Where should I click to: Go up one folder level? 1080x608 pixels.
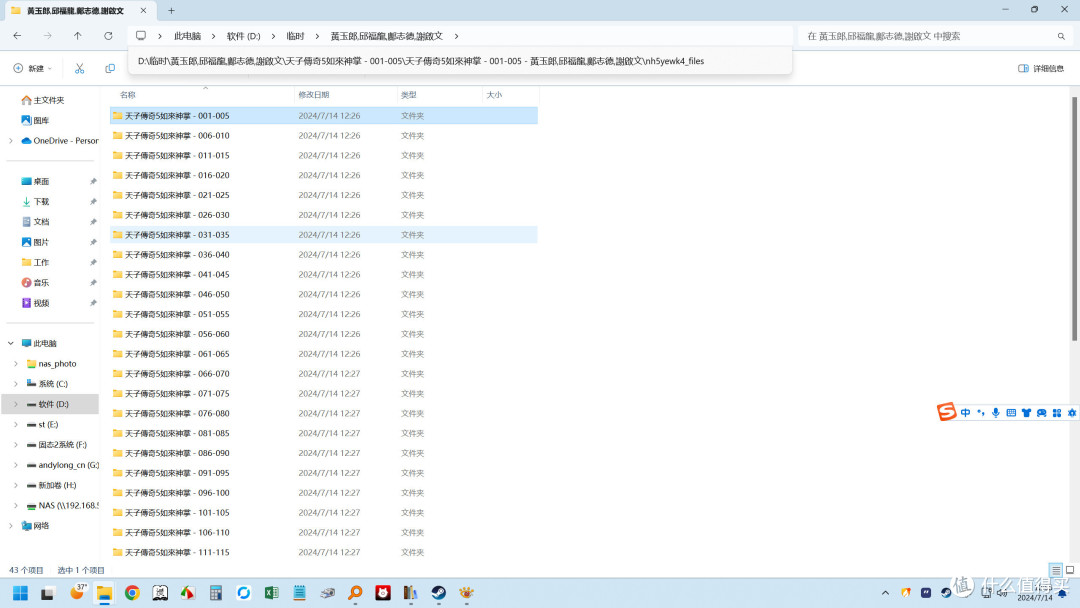pos(78,36)
